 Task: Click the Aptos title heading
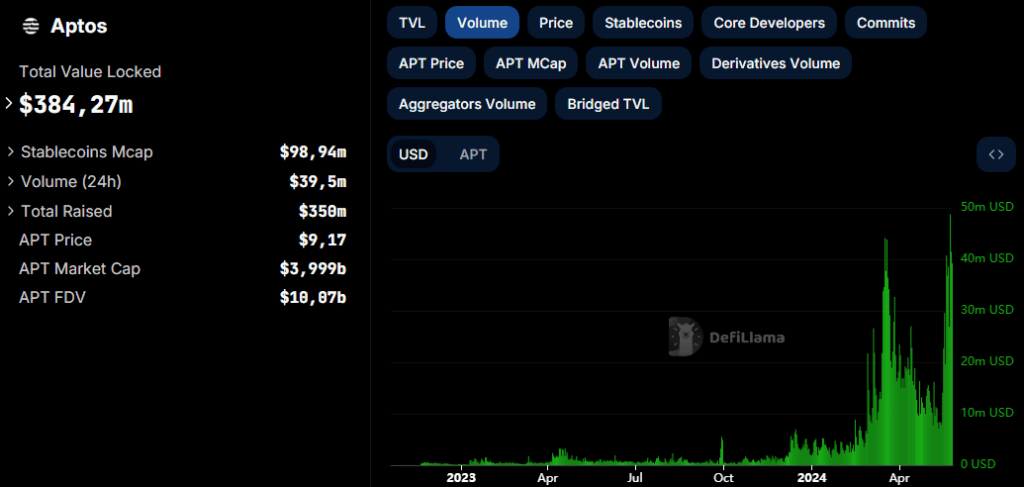pos(79,26)
